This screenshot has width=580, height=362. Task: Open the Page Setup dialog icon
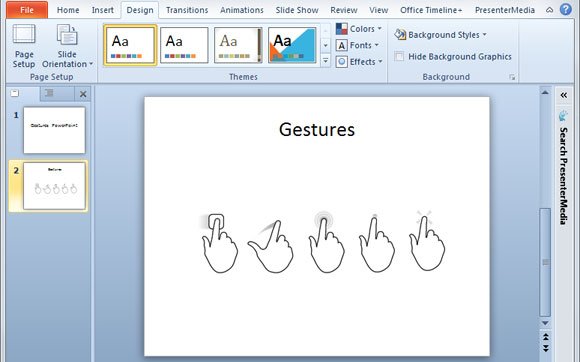24,34
